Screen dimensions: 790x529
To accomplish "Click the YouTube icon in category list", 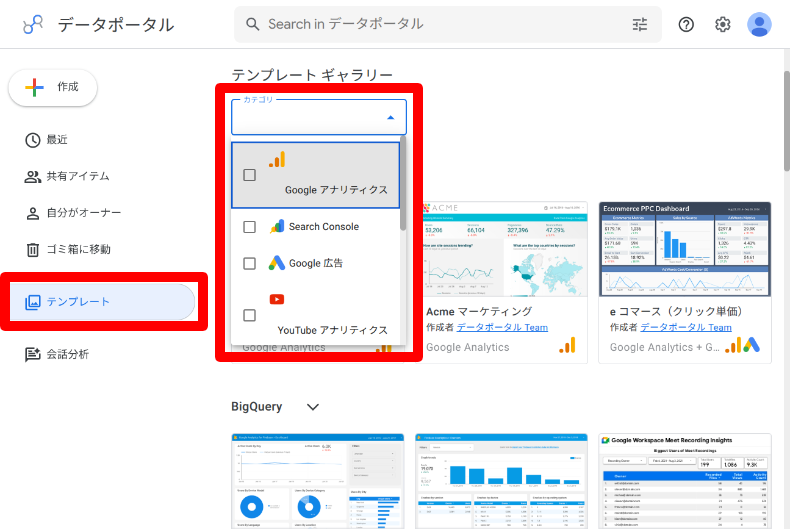I will coord(277,299).
